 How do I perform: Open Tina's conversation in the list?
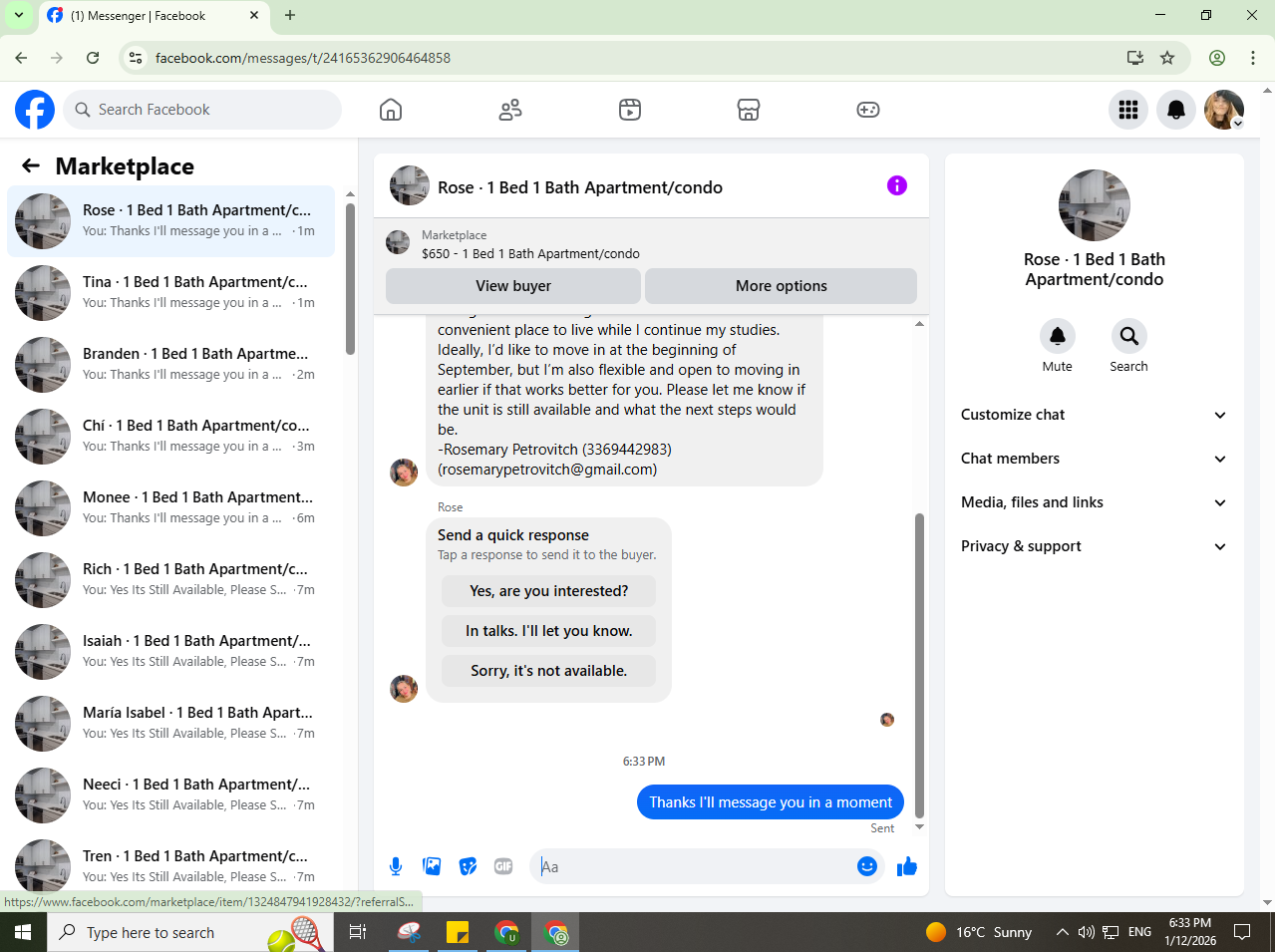point(171,292)
